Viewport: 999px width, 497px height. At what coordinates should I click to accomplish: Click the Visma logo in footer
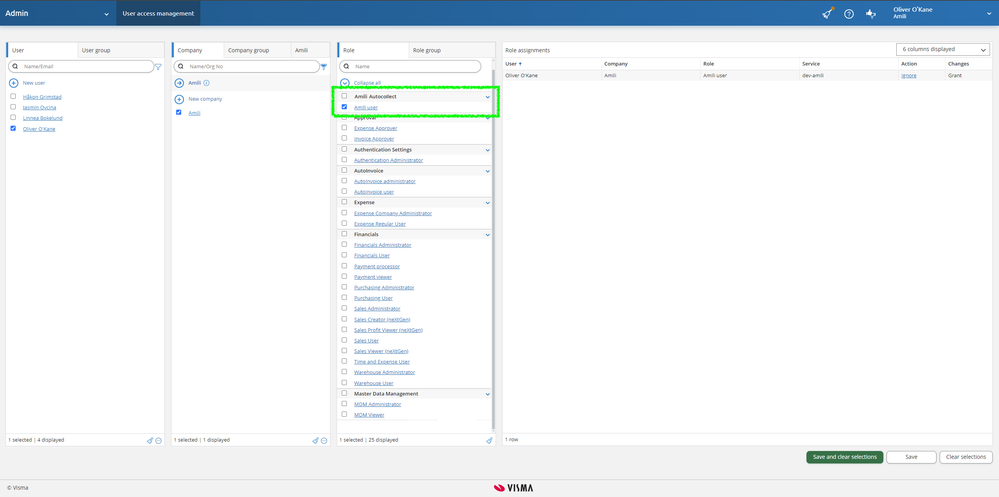[514, 488]
